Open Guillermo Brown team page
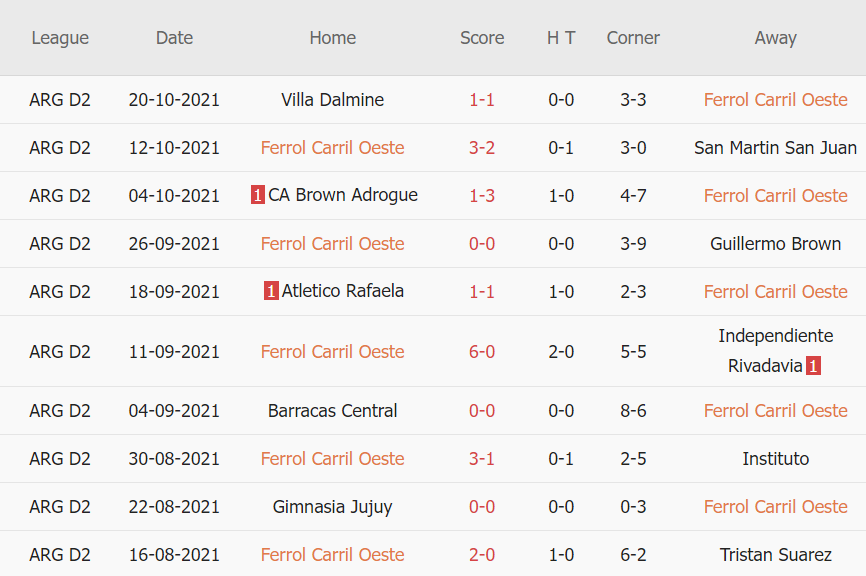Image resolution: width=866 pixels, height=576 pixels. pyautogui.click(x=775, y=244)
